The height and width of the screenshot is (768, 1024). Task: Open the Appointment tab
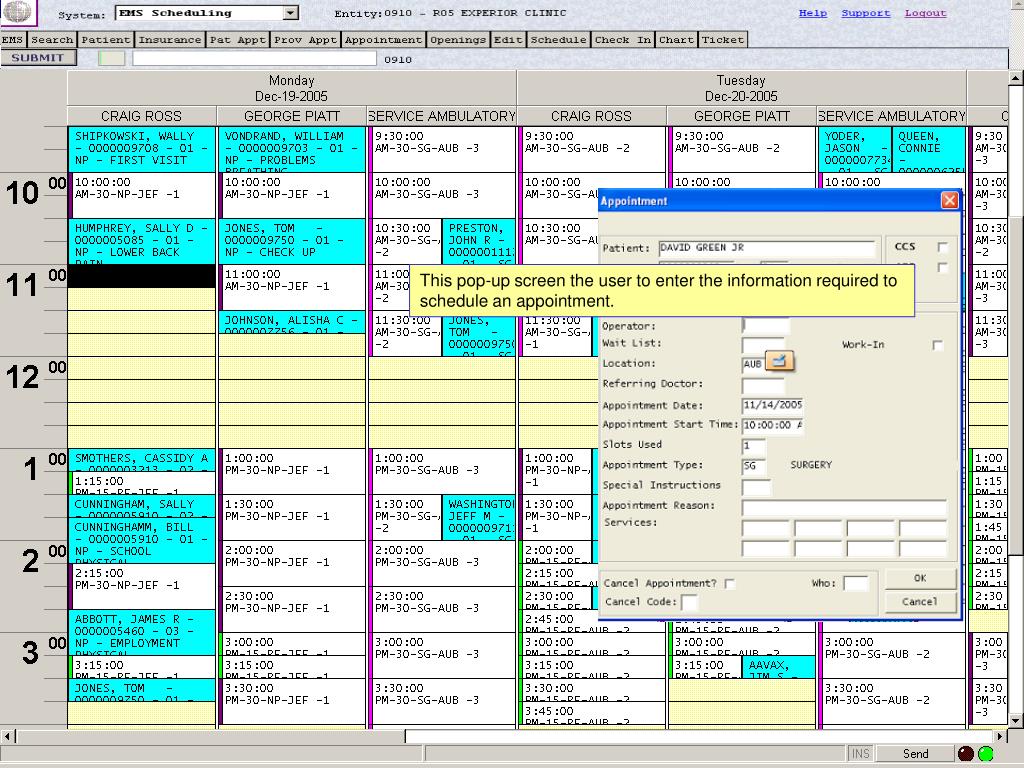383,40
